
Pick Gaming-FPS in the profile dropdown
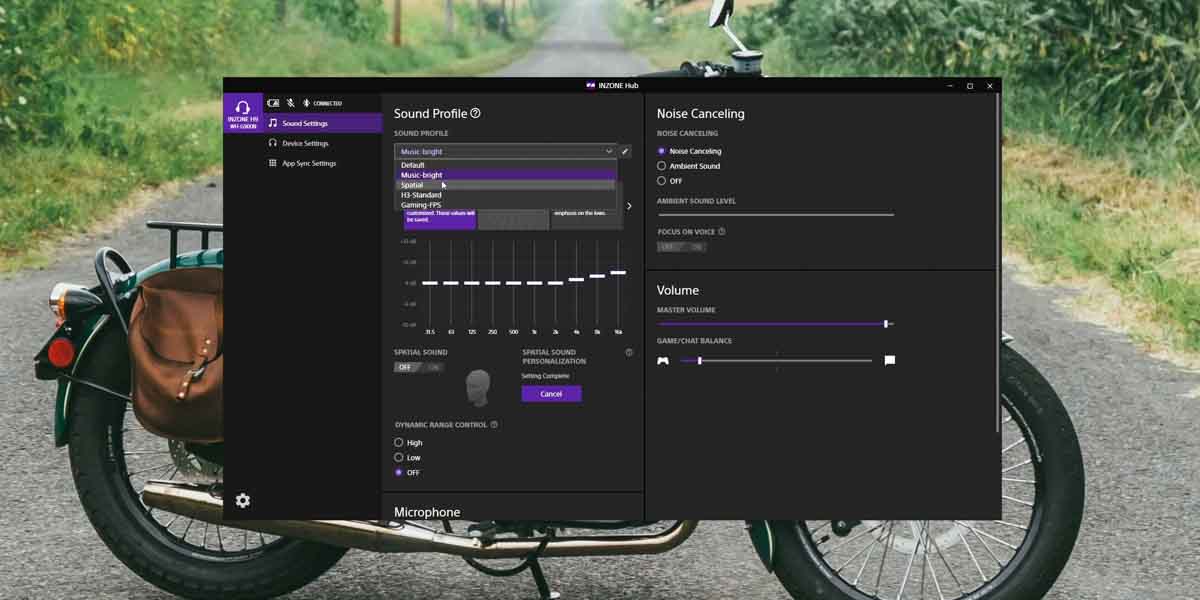click(x=421, y=205)
